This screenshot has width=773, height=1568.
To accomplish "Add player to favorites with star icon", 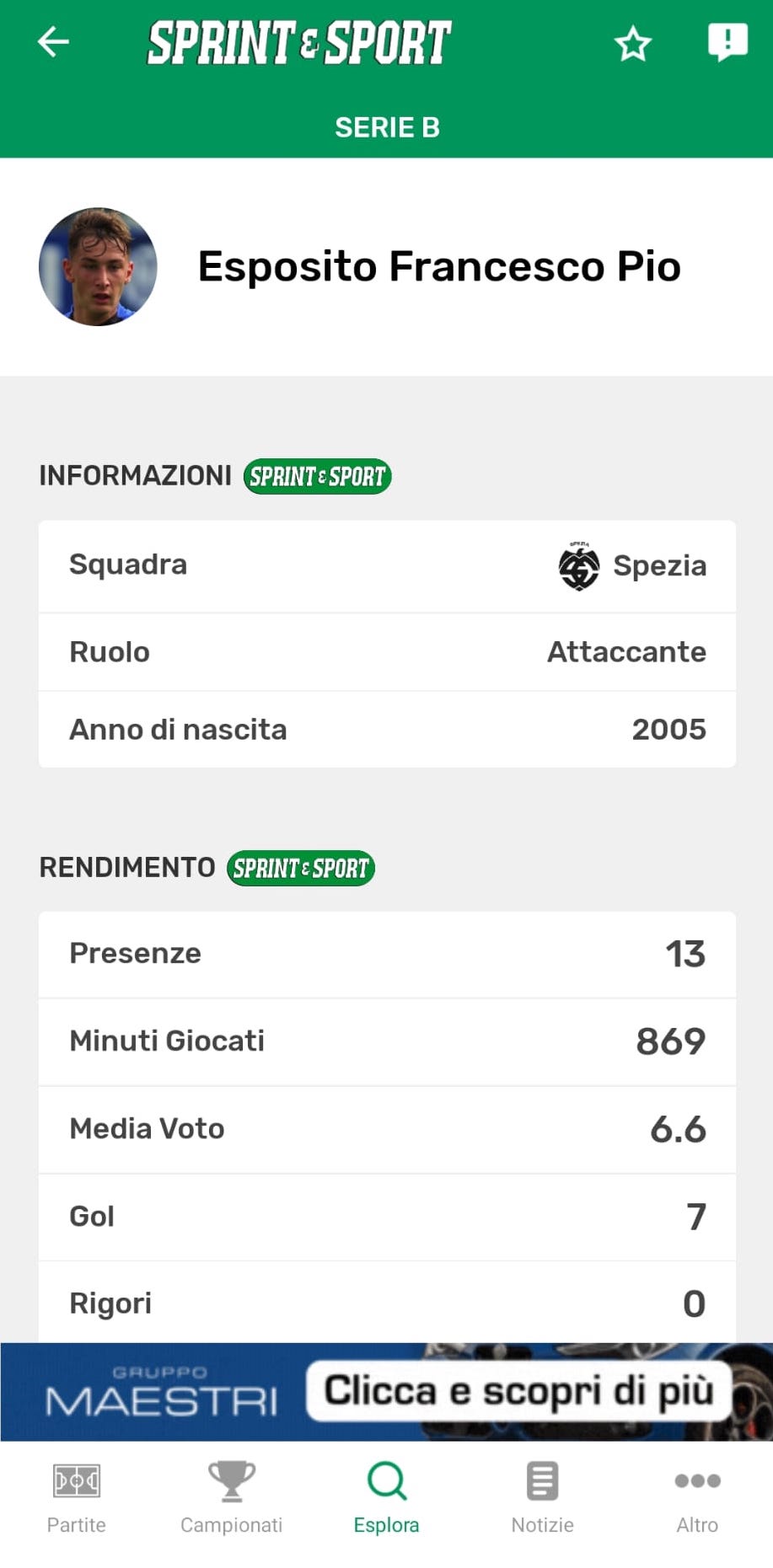I will pos(632,44).
